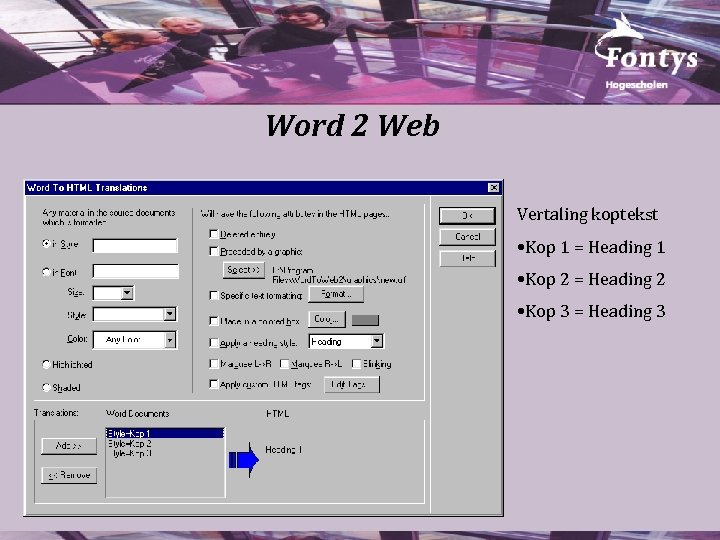Toggle the Marquee L->R checkbox
The image size is (720, 540).
click(x=214, y=364)
